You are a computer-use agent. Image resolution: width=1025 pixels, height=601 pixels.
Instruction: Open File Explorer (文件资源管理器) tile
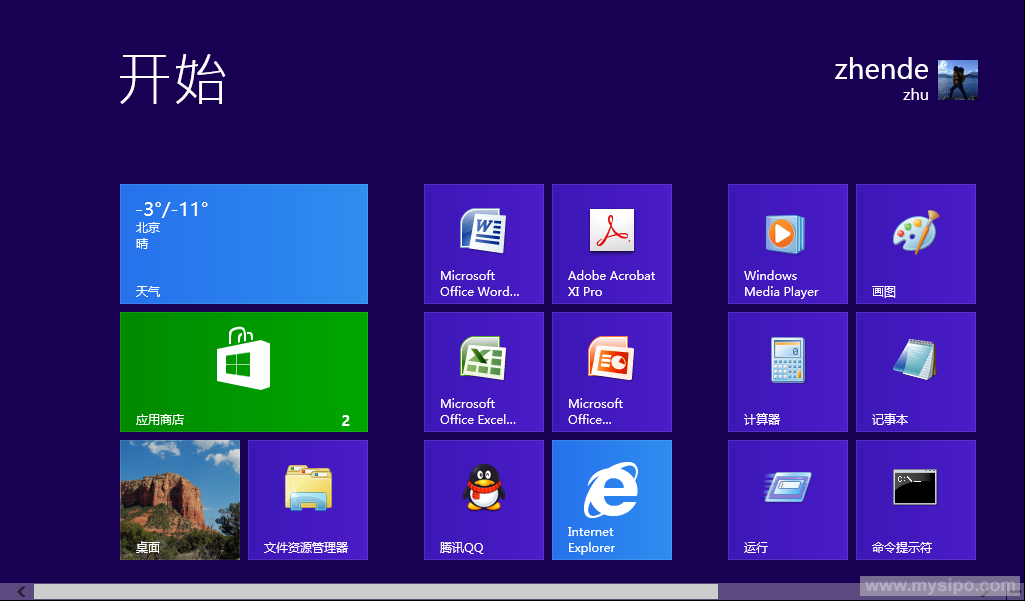point(308,500)
